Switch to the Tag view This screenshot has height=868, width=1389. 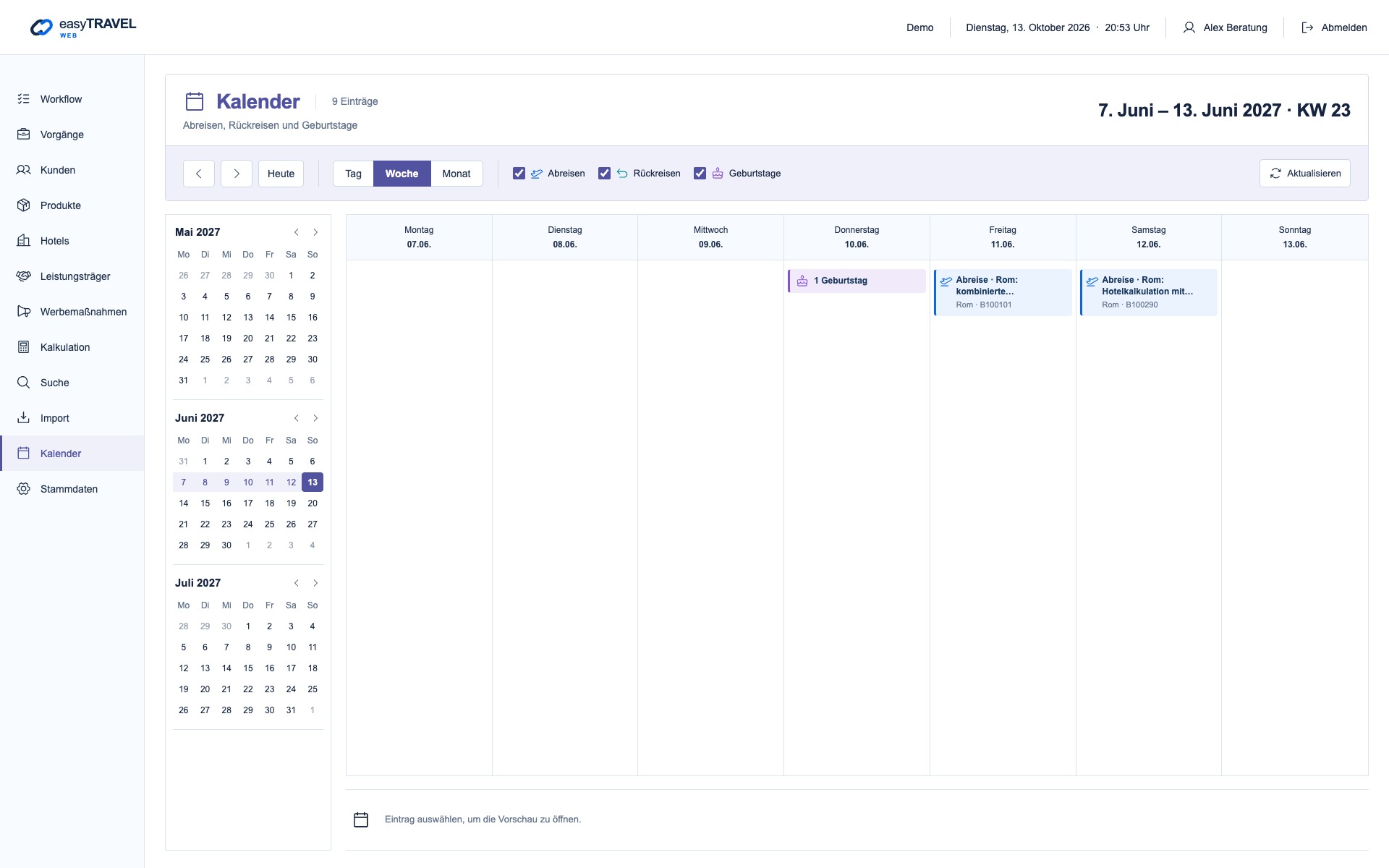(x=353, y=174)
